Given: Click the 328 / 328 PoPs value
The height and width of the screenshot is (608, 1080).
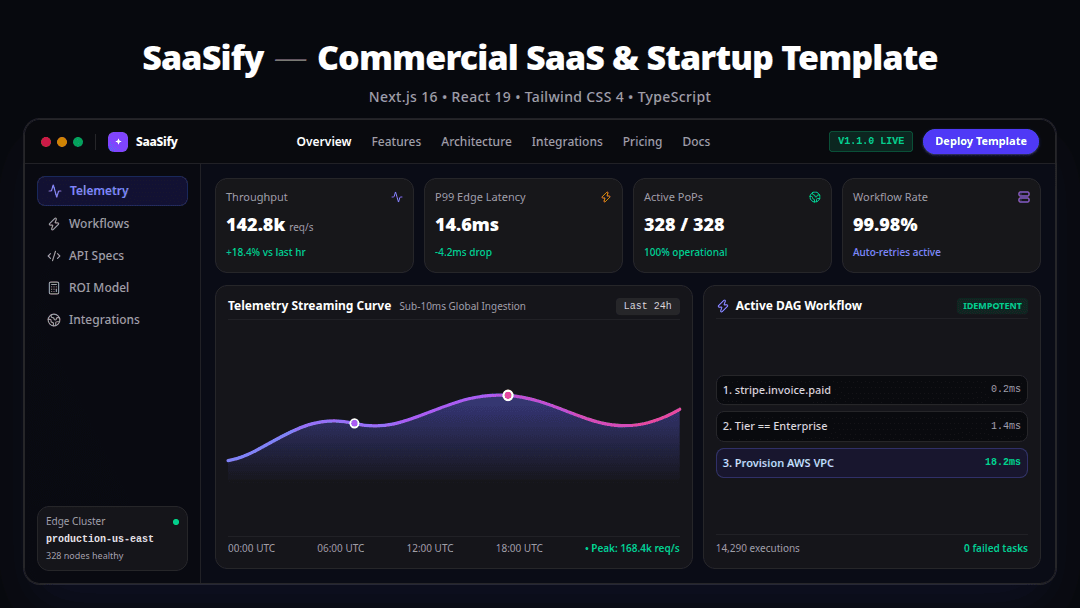Looking at the screenshot, I should tap(684, 224).
